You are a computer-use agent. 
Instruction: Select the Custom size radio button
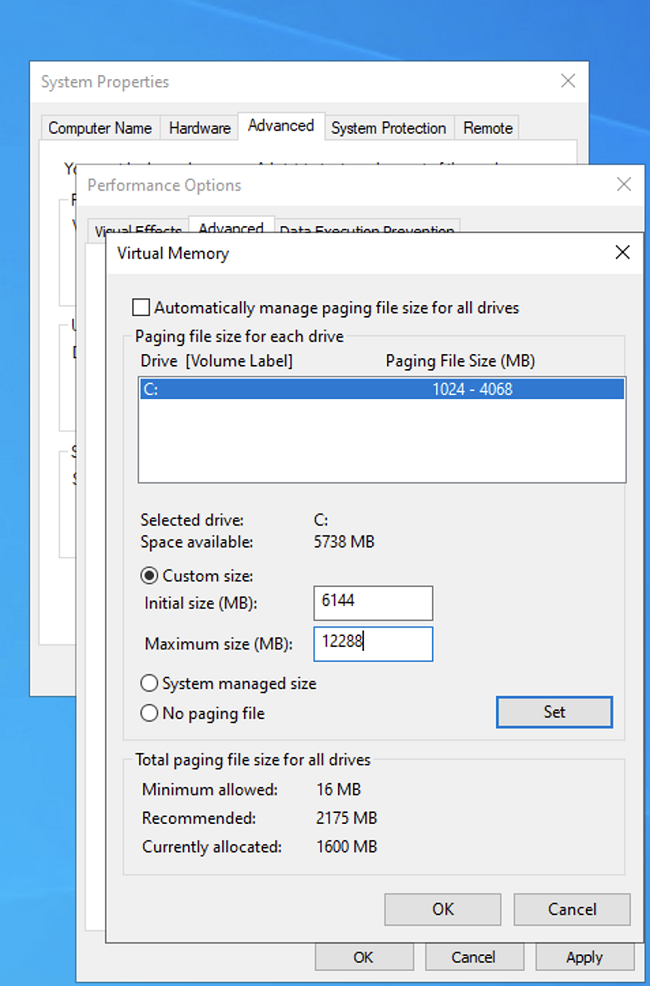click(x=149, y=575)
